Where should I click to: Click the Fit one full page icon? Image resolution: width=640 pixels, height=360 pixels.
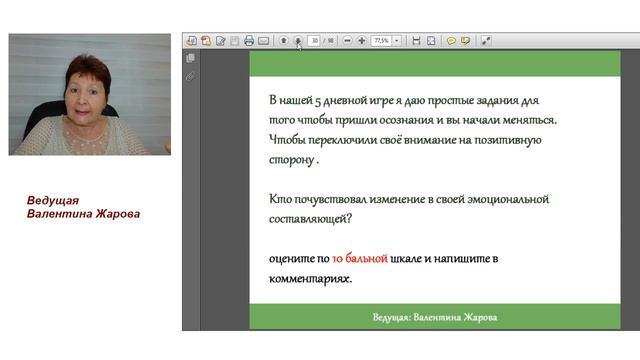point(431,40)
